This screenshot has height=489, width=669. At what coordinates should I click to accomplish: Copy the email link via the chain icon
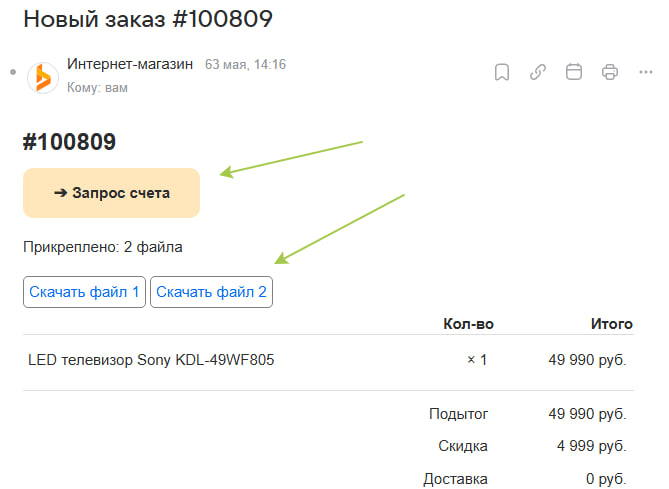538,72
